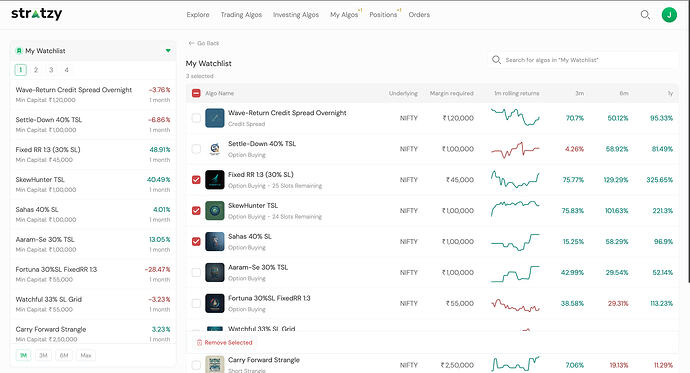
Task: Open Wave-Return Credit Spread Overnight algo thumbnail
Action: point(215,118)
